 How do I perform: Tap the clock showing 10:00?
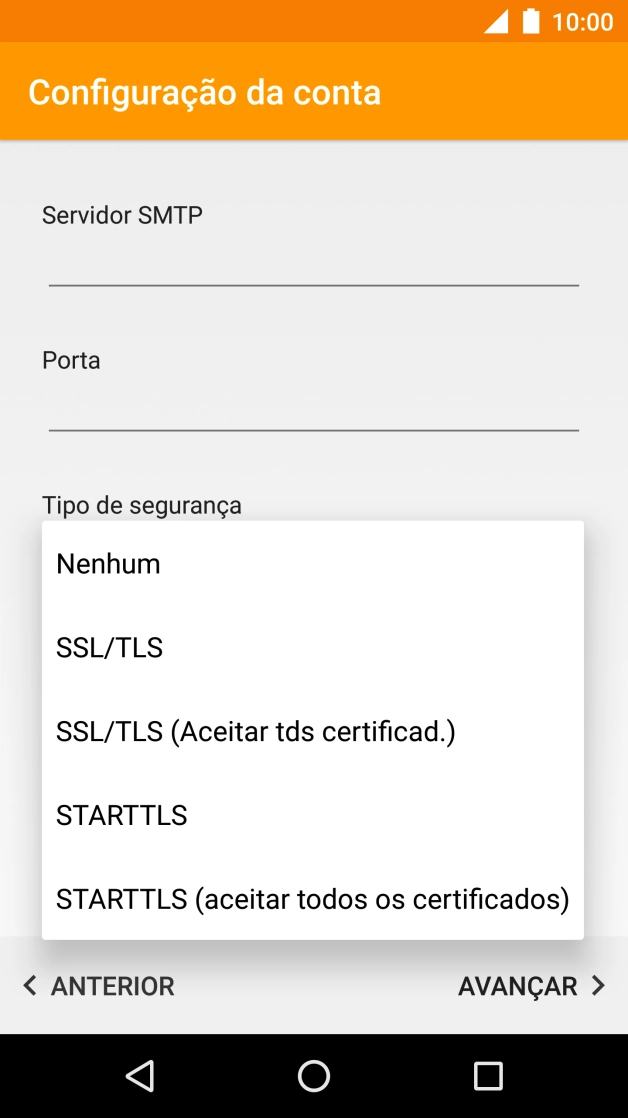pos(581,21)
